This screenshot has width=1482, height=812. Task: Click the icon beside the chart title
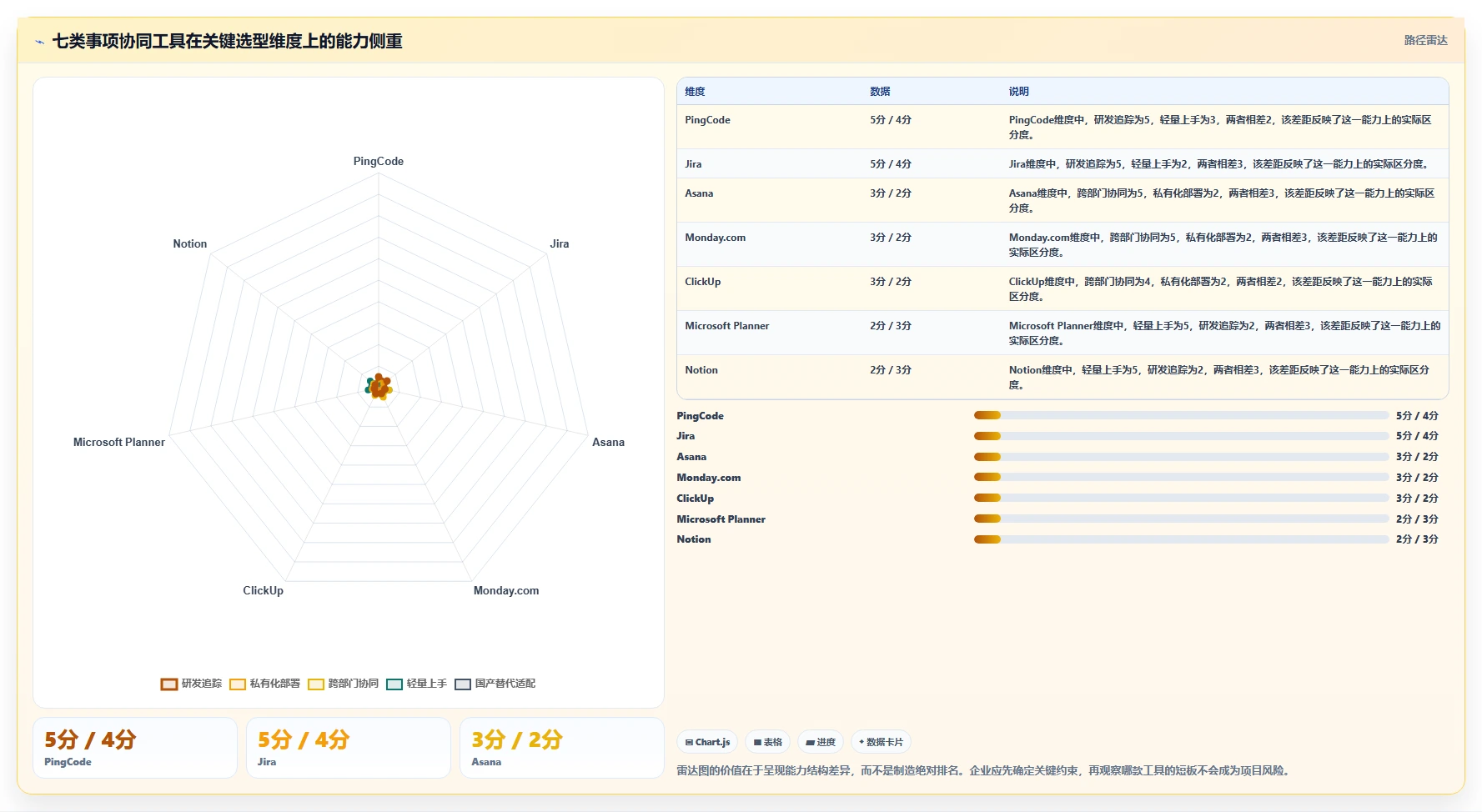coord(39,42)
